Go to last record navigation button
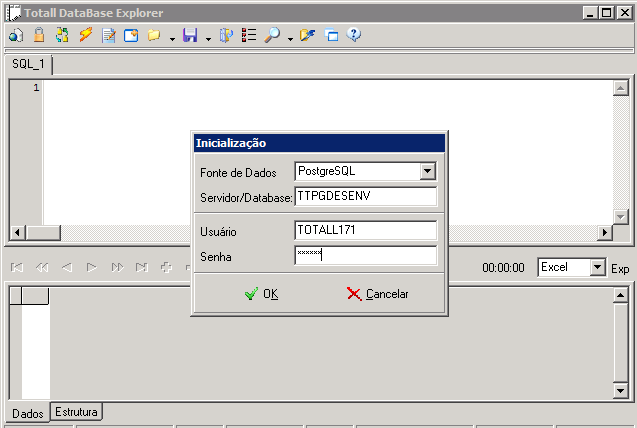Screen dimensions: 637x428 pos(142,267)
